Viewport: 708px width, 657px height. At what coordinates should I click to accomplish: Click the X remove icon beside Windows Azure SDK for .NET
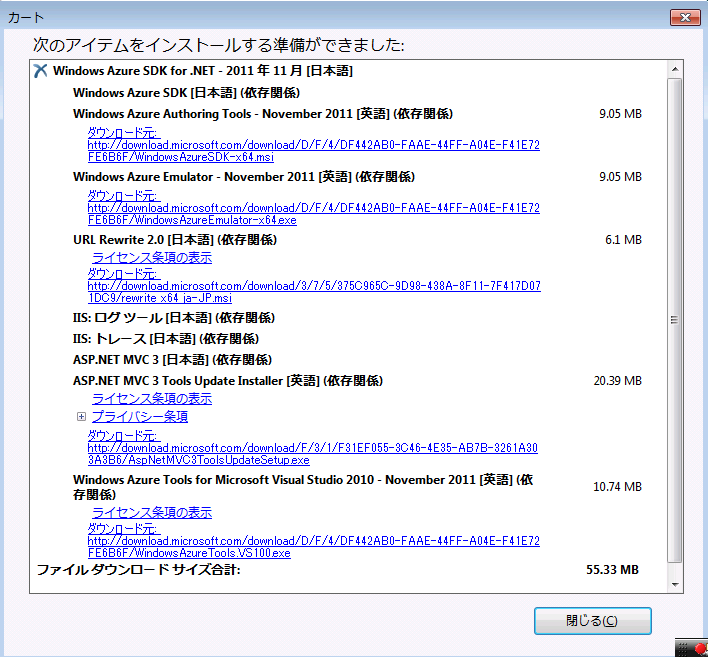(x=40, y=71)
